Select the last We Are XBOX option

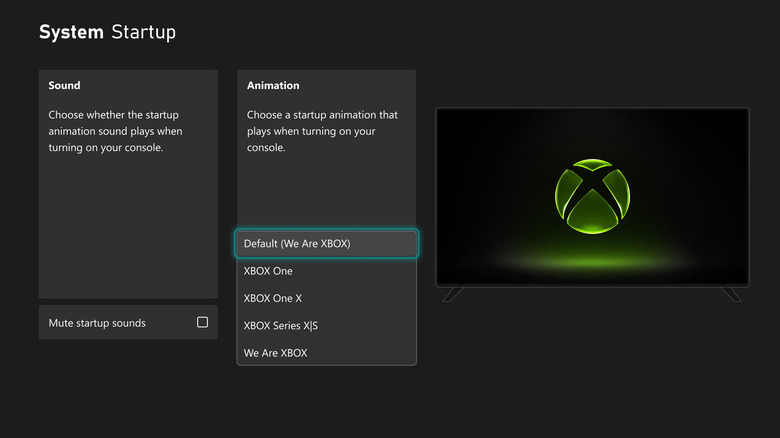326,353
